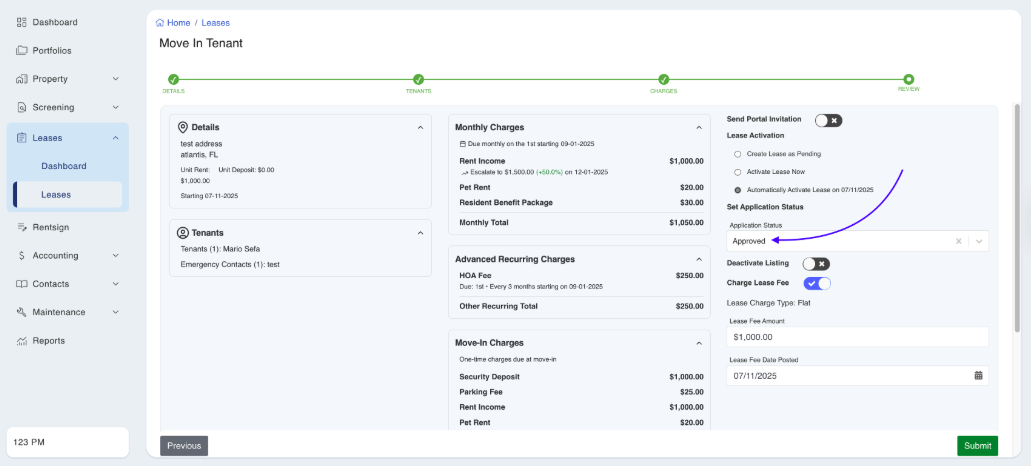The width and height of the screenshot is (1031, 467).
Task: Click the Lease Fee Amount field
Action: click(857, 338)
